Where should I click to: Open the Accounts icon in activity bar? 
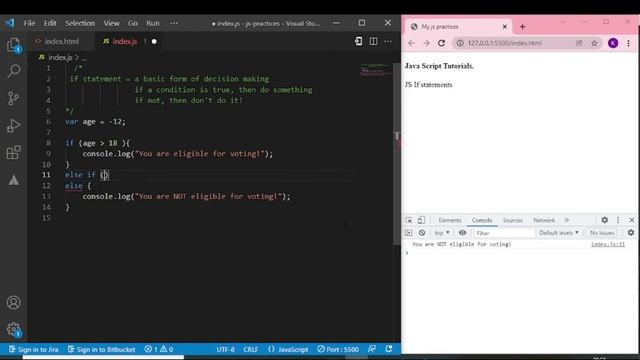click(13, 302)
